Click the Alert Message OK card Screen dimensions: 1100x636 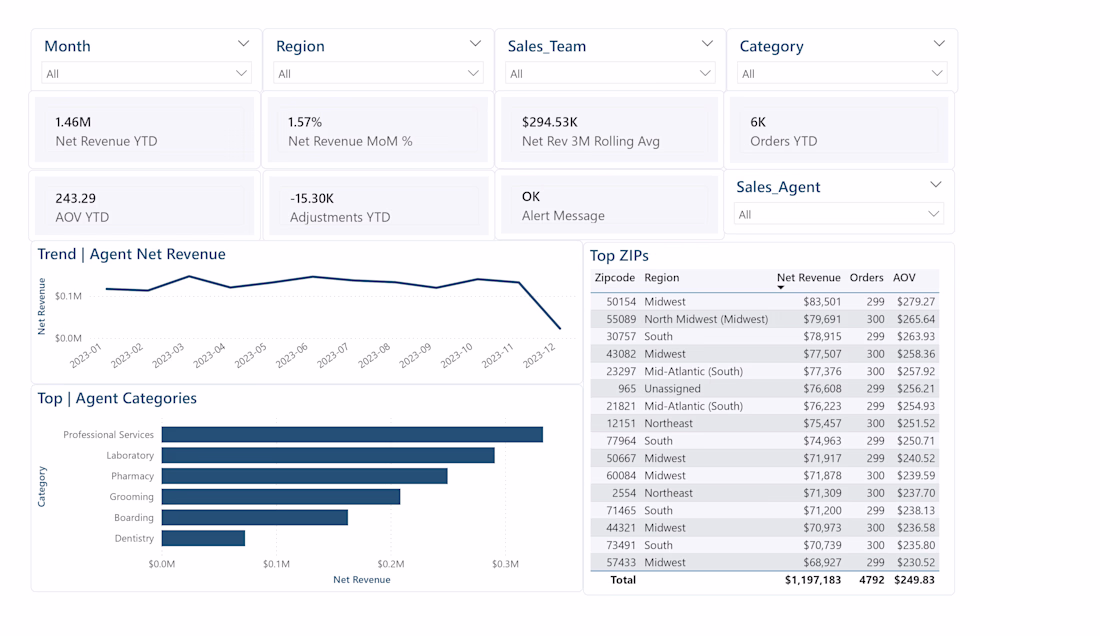click(x=609, y=205)
